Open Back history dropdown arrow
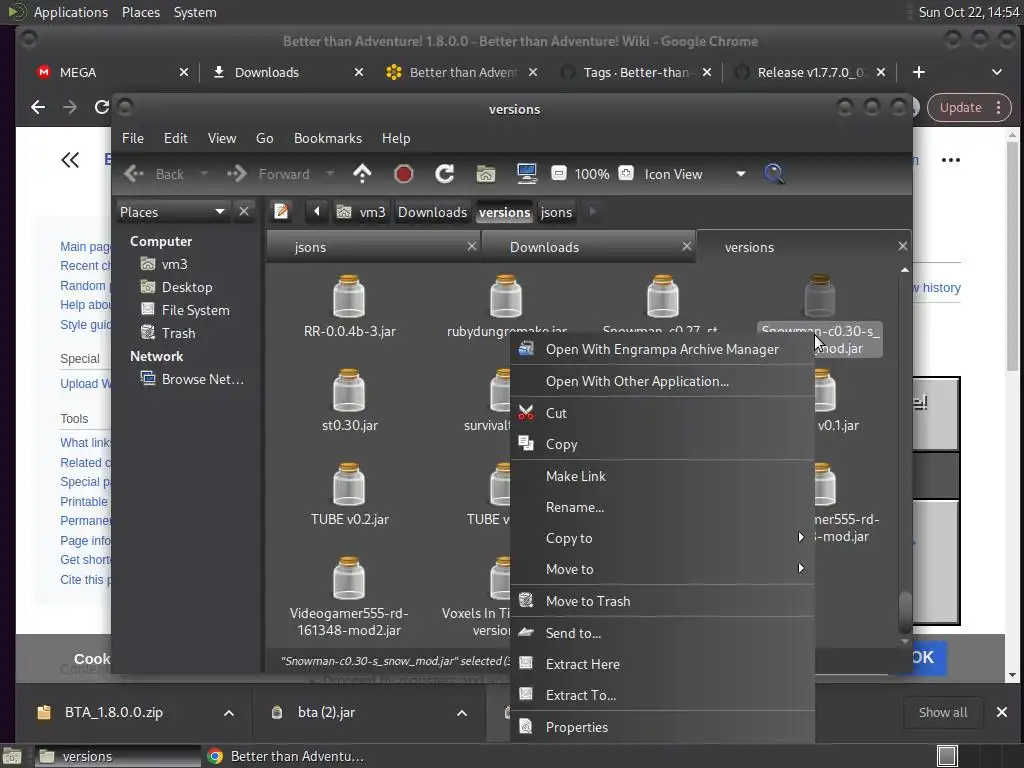Screen dimensions: 1024x768 click(x=204, y=174)
